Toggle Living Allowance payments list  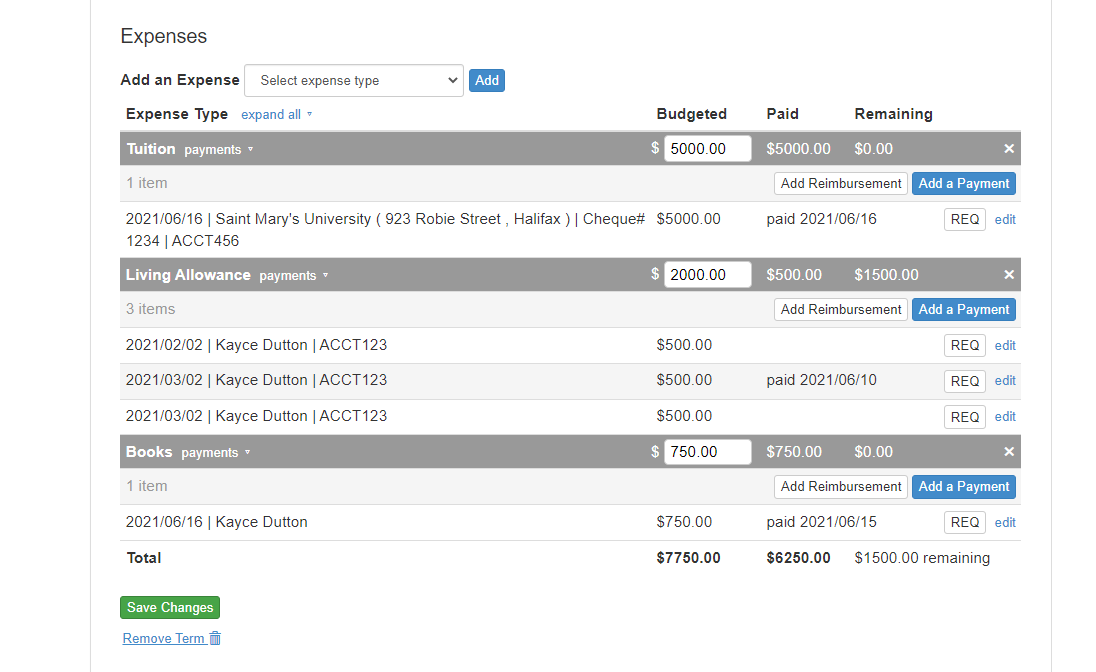click(294, 276)
